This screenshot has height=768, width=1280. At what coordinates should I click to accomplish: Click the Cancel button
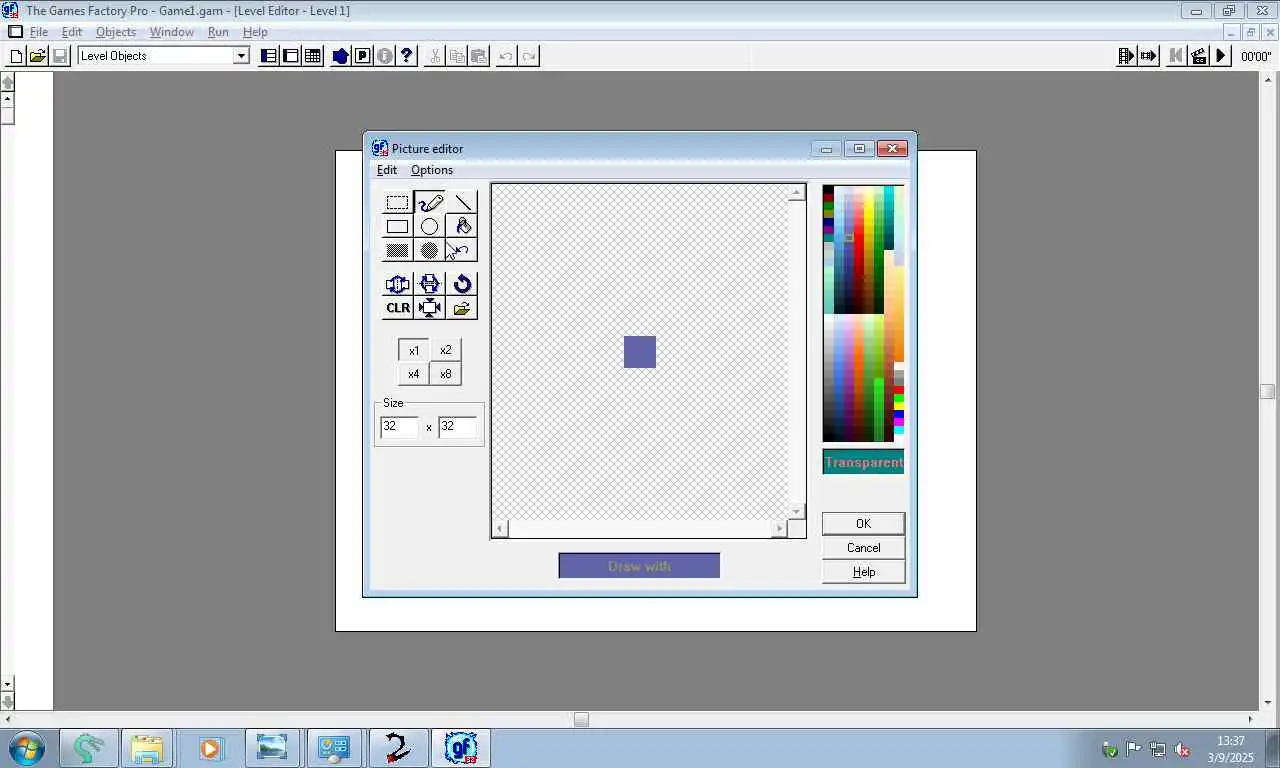863,548
